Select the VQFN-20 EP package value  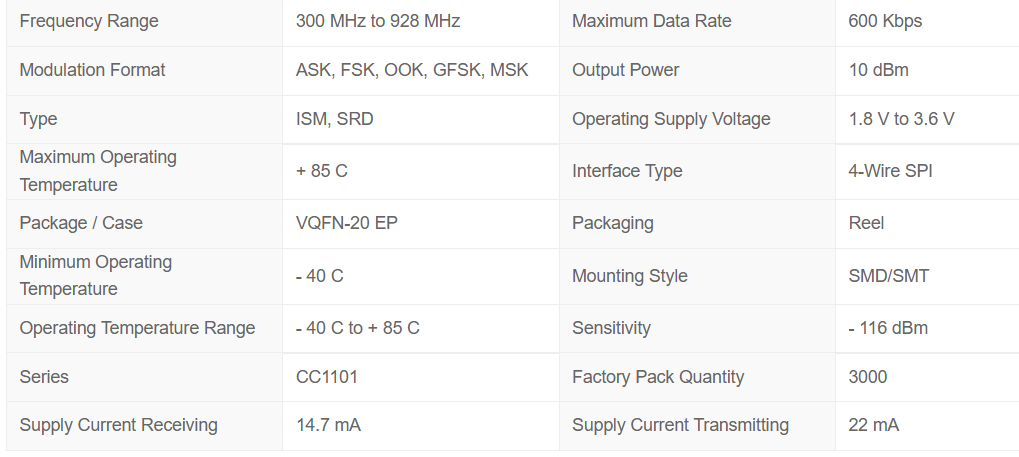[x=346, y=223]
